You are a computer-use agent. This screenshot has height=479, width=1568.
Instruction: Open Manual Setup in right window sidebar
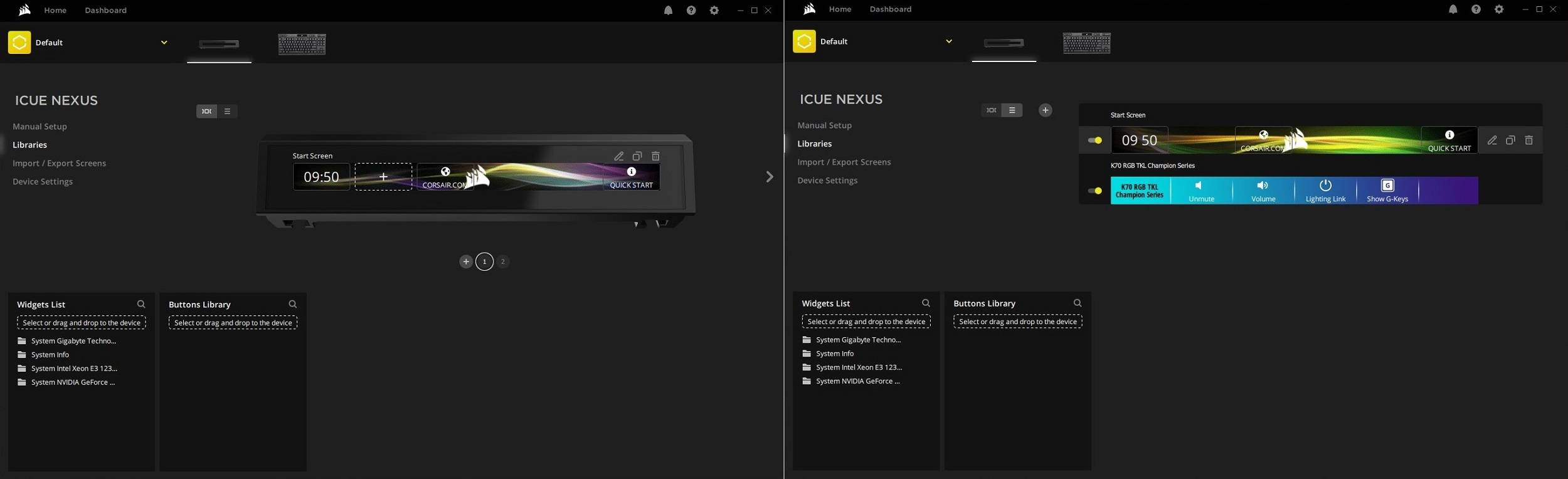pyautogui.click(x=824, y=125)
